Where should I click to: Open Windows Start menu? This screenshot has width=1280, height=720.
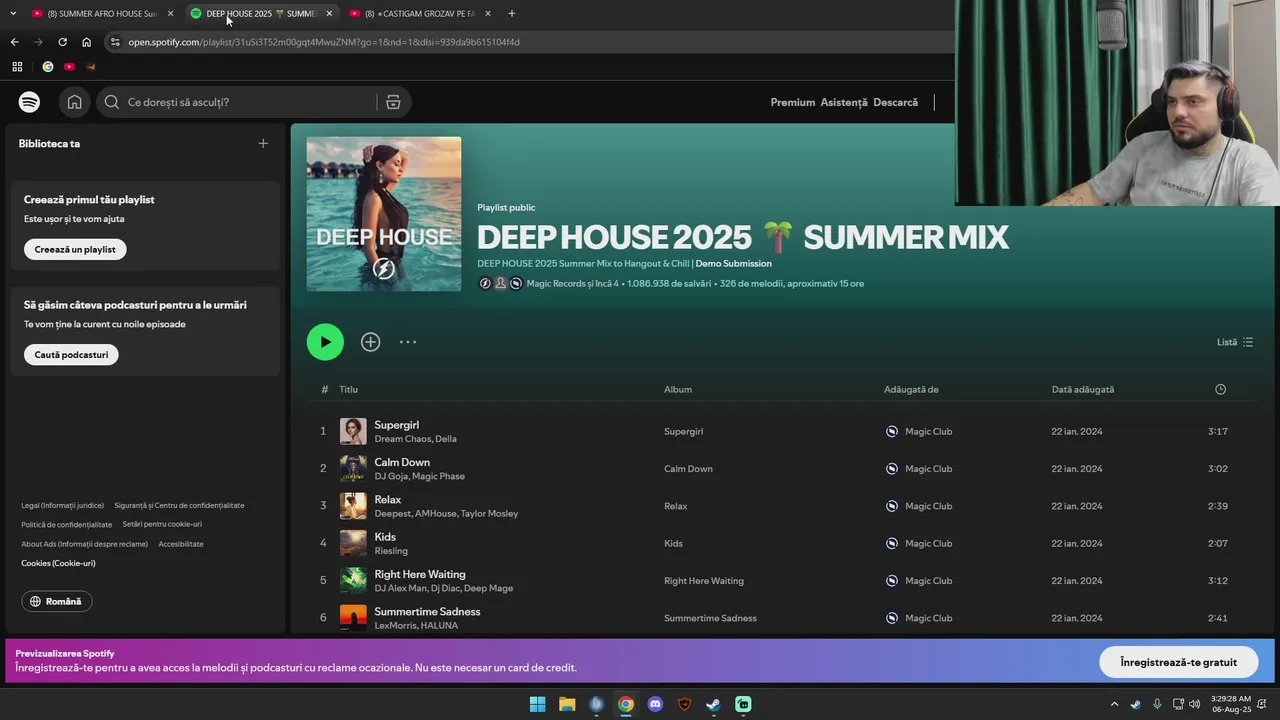pos(537,704)
